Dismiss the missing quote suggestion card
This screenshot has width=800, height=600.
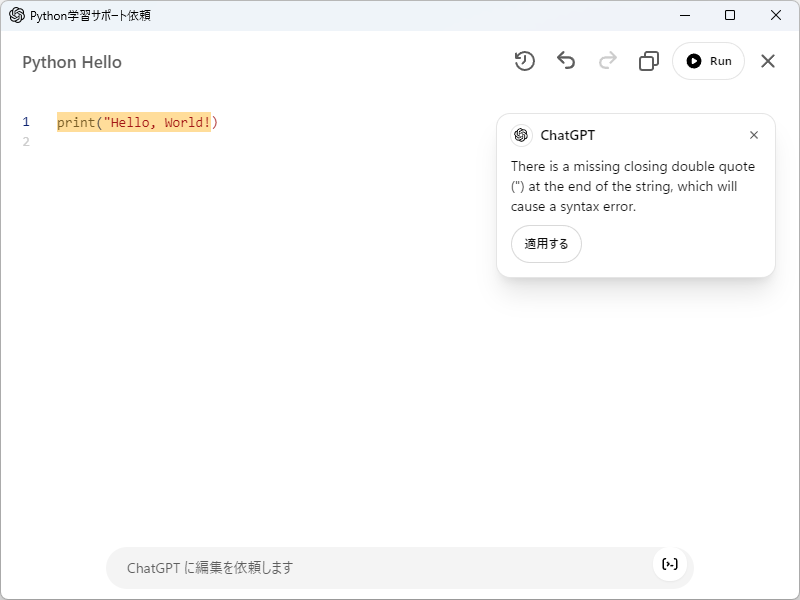[x=754, y=134]
